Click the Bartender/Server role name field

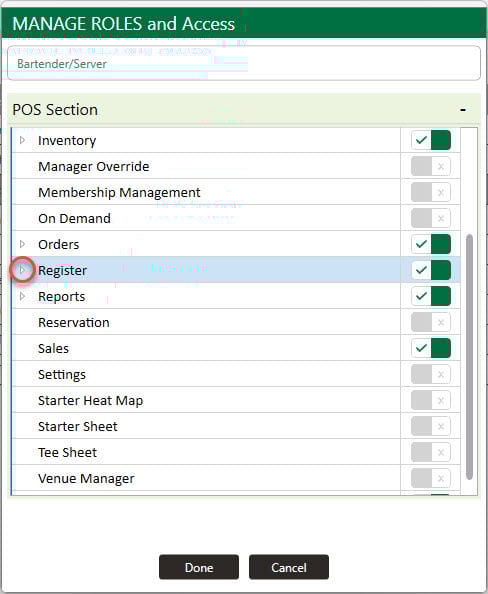point(244,63)
